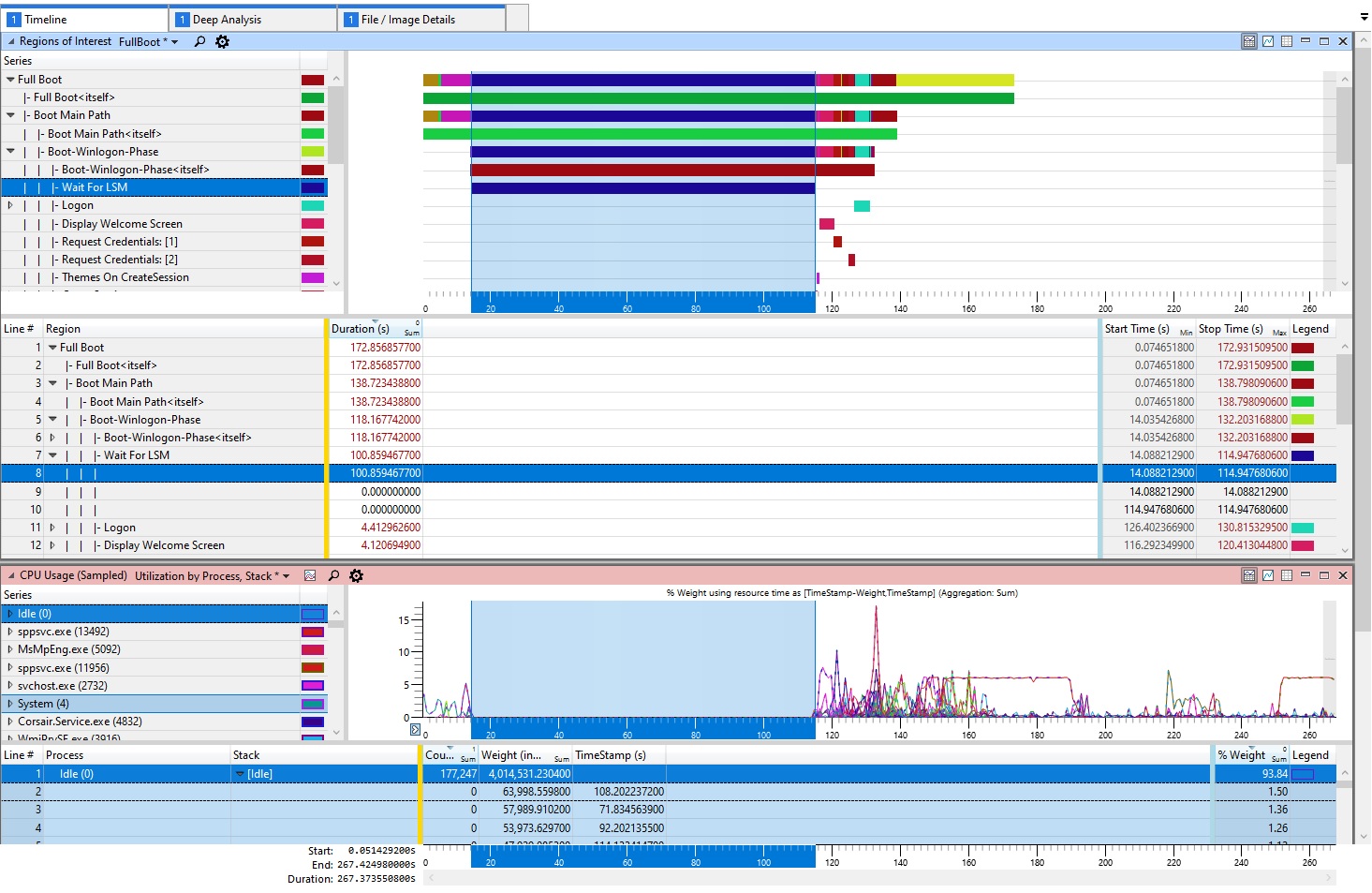Viewport: 1372px width, 893px height.
Task: Sort by Stop Time (s) column
Action: (x=1243, y=329)
